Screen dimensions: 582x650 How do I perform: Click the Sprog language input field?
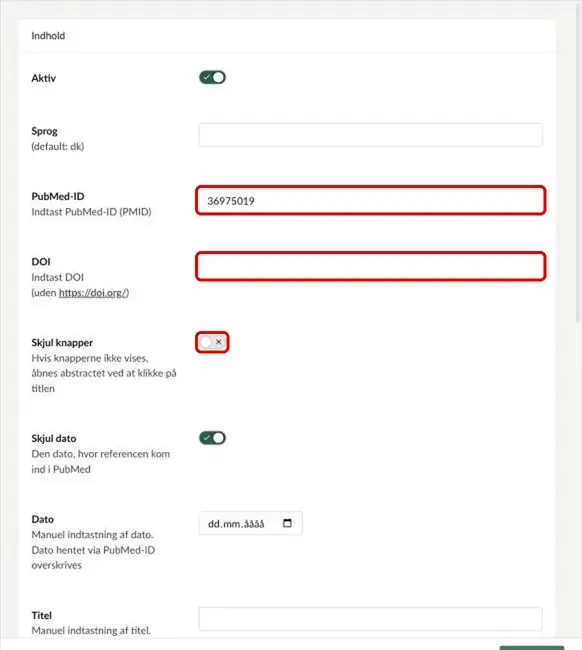[x=370, y=135]
